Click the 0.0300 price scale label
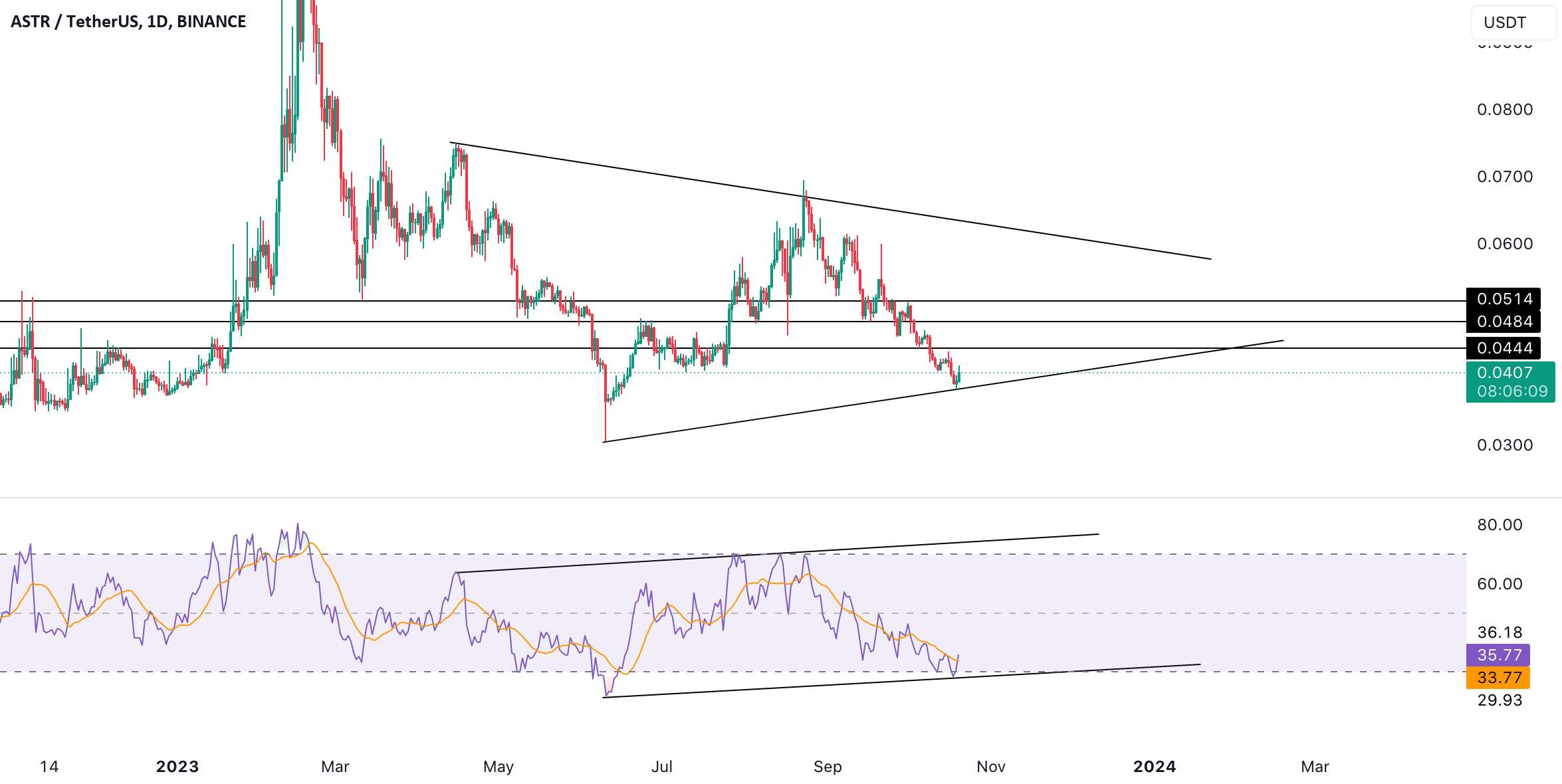 1505,445
